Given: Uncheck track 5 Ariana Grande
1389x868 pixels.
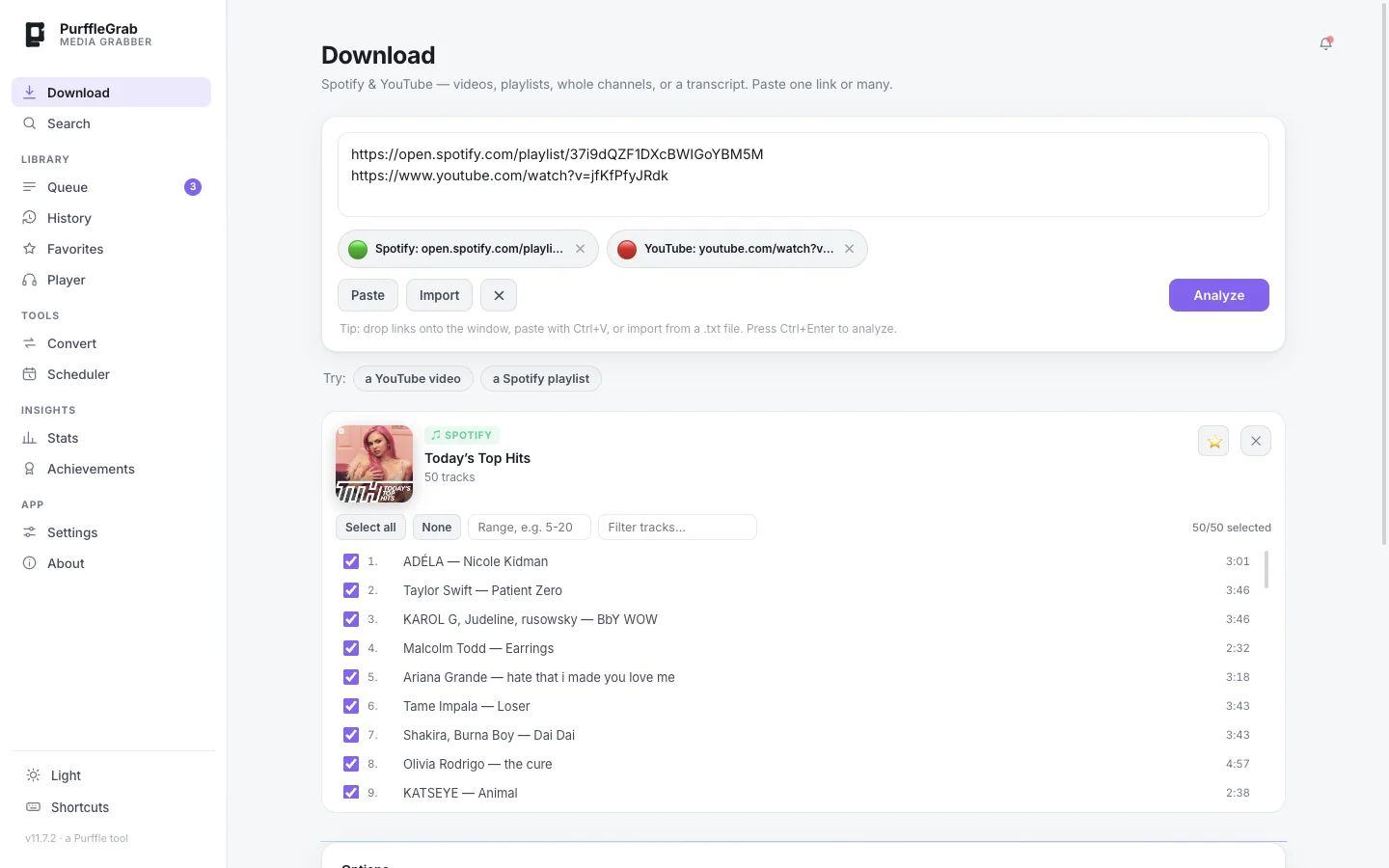Looking at the screenshot, I should click(x=351, y=677).
